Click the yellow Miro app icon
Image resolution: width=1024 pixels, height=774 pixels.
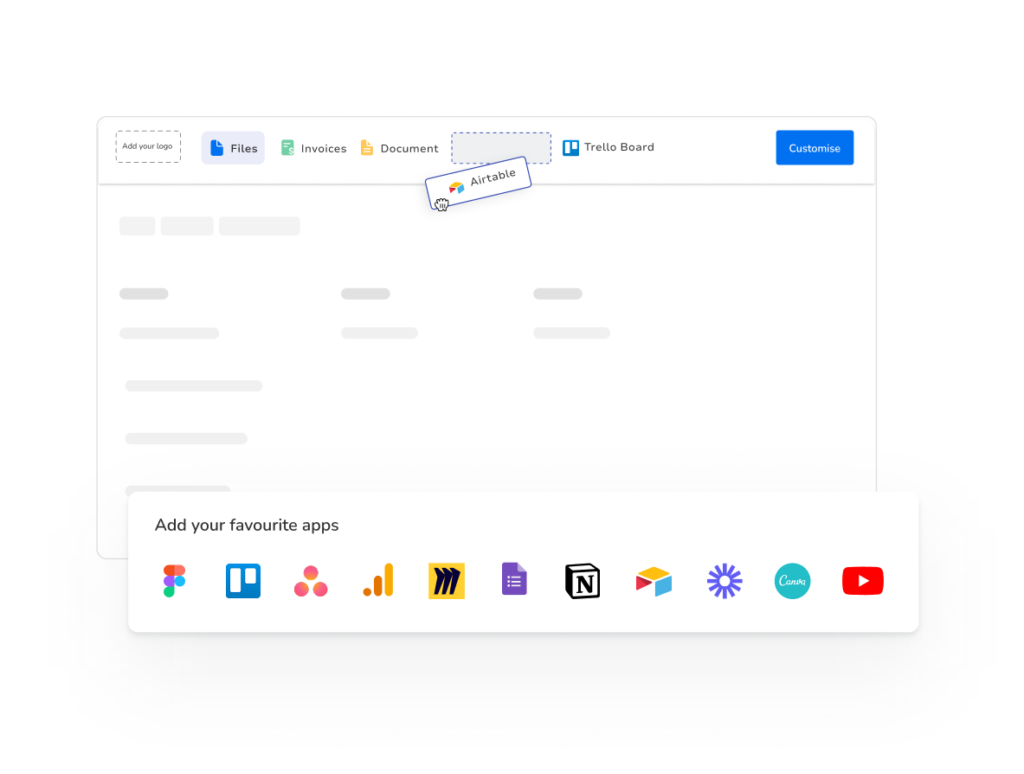[446, 581]
